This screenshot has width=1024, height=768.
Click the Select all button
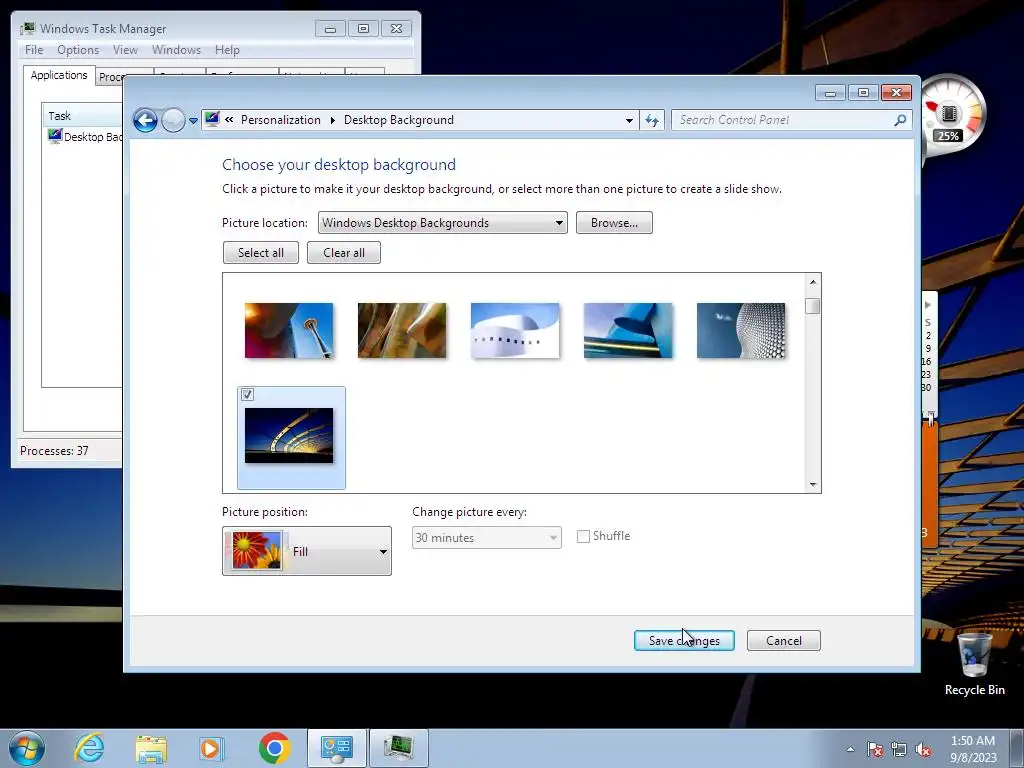point(261,253)
